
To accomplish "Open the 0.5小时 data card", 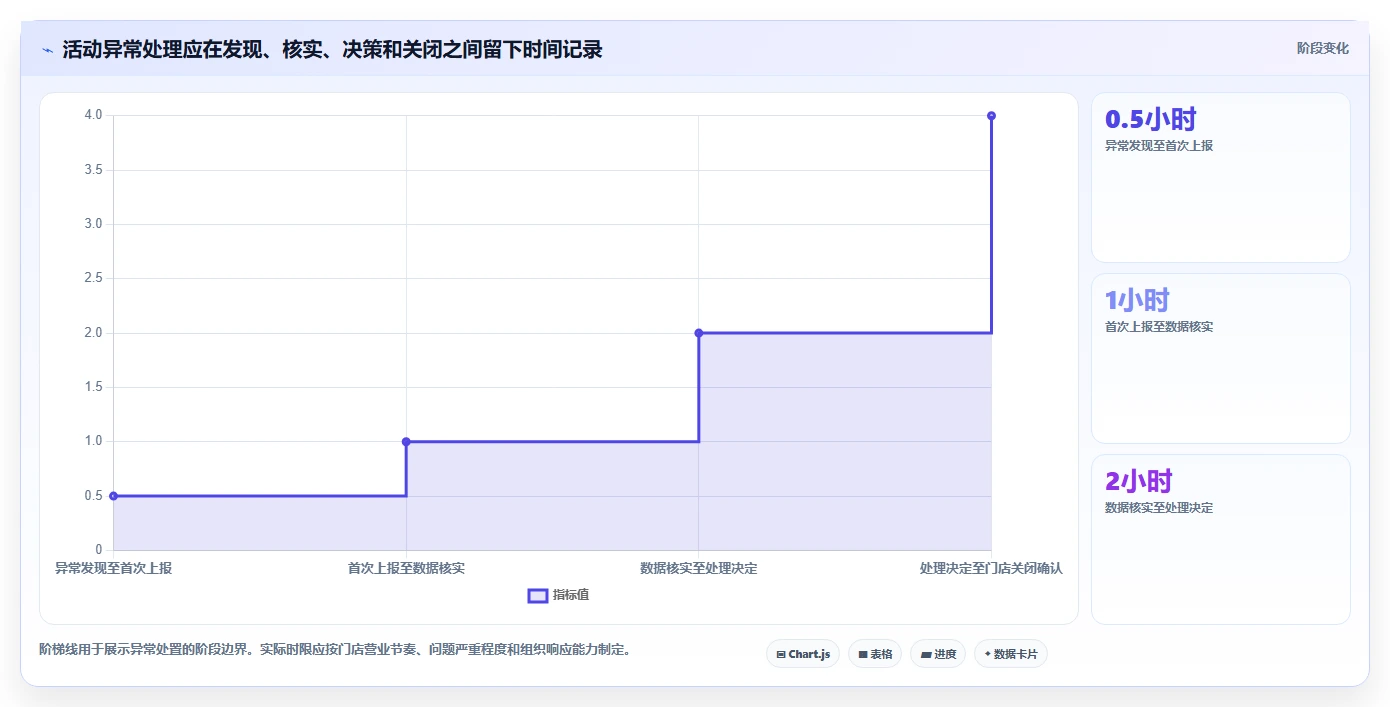I will (x=1220, y=178).
